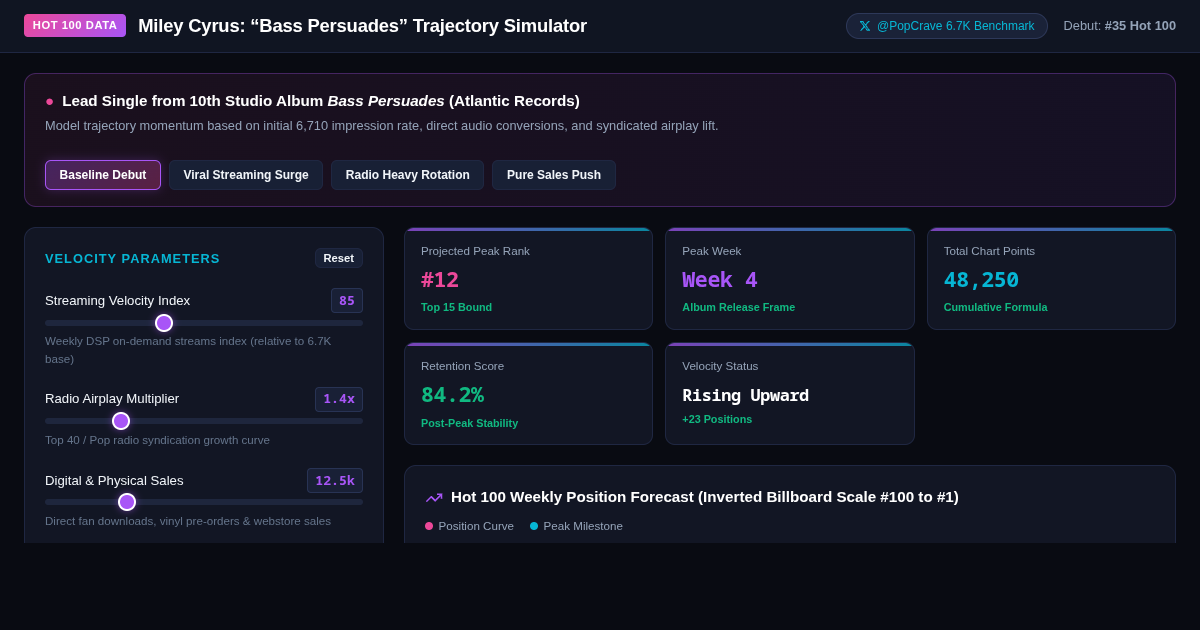This screenshot has width=1200, height=630.
Task: Click the Trajectory Simulator page title
Action: (362, 26)
